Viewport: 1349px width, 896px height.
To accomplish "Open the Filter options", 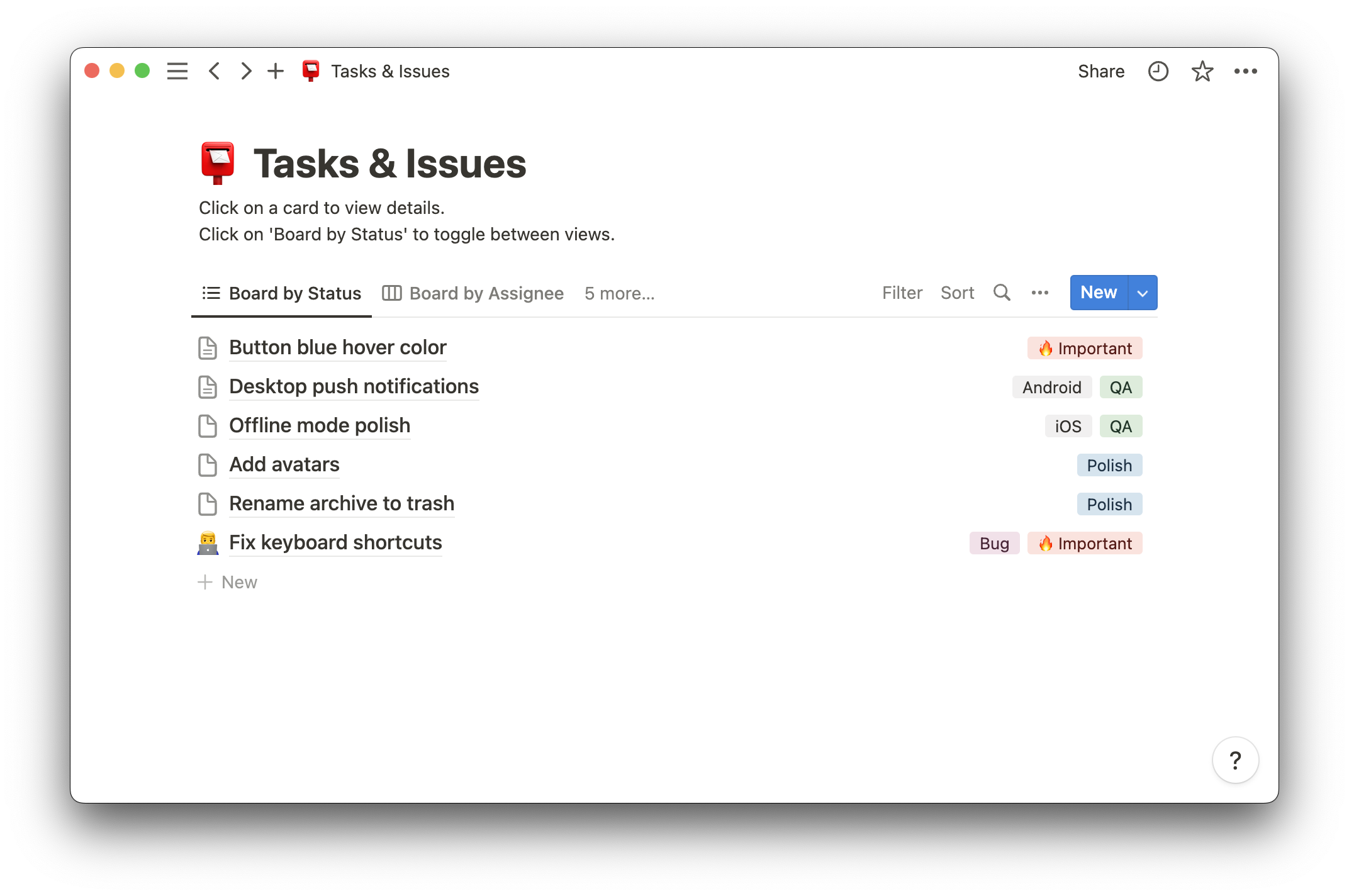I will [902, 293].
